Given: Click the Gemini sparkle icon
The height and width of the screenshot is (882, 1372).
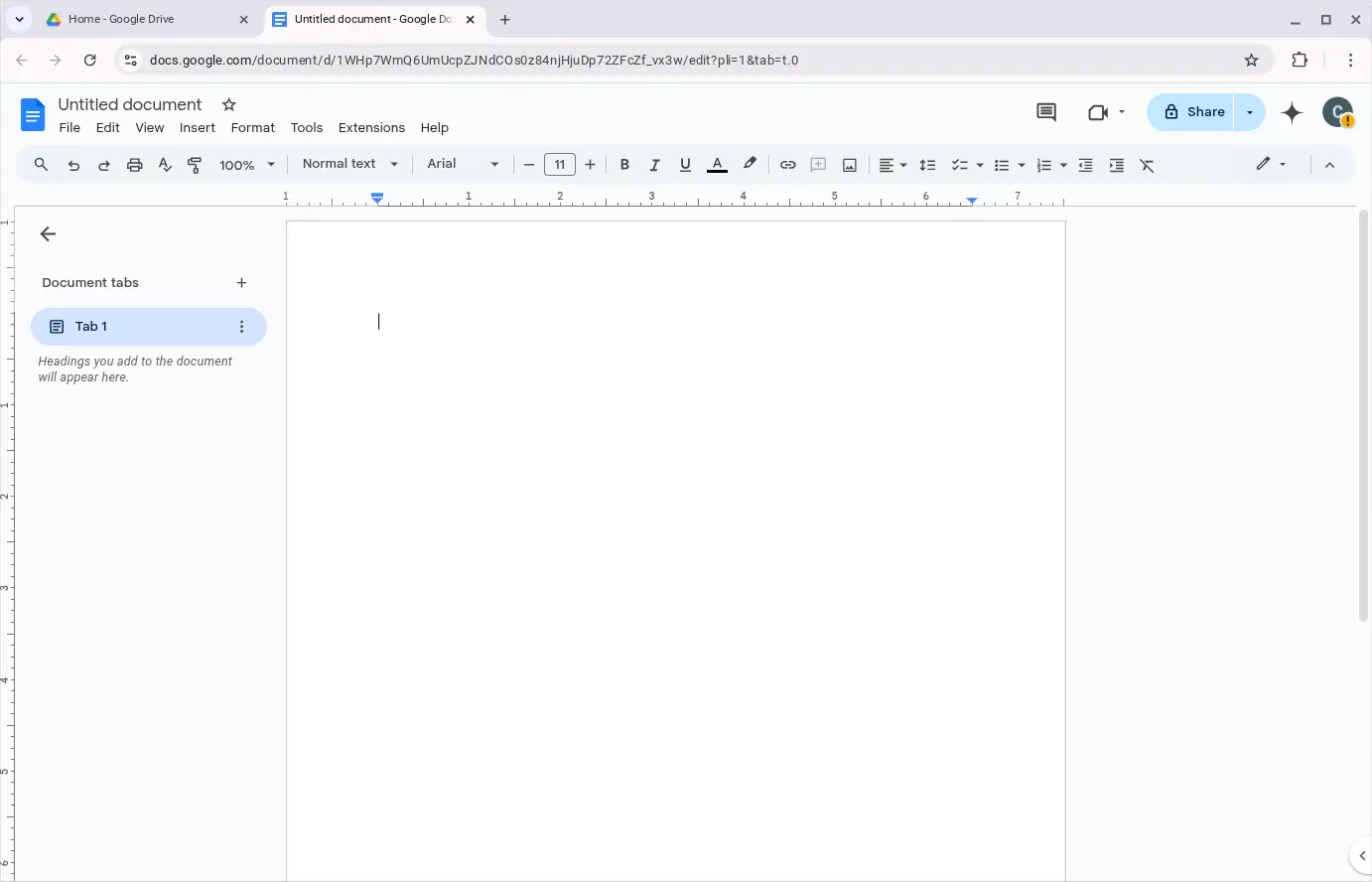Looking at the screenshot, I should coord(1292,112).
